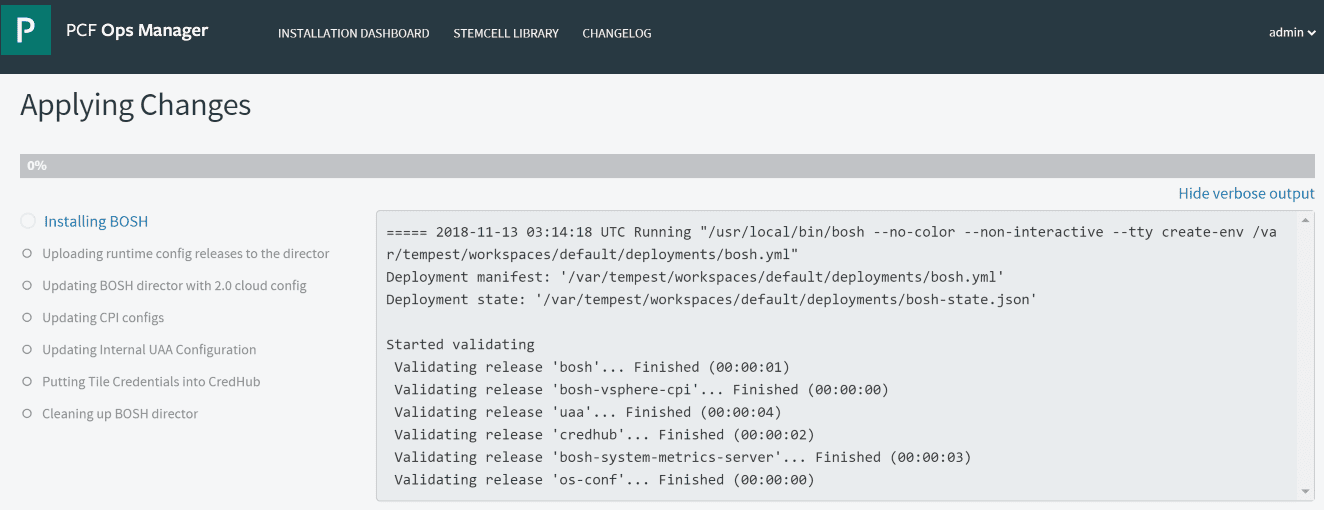
Task: Click the 0% progress bar
Action: pos(667,166)
